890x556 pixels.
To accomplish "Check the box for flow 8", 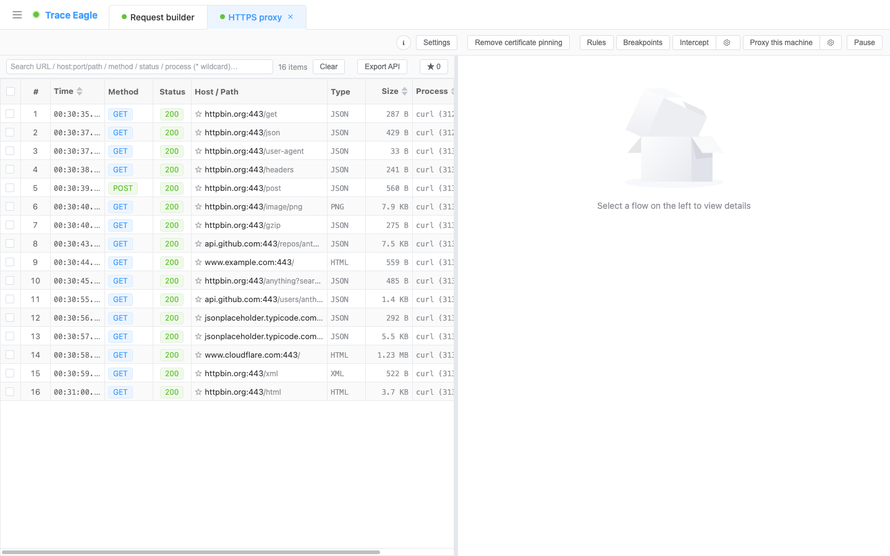I will 10,244.
